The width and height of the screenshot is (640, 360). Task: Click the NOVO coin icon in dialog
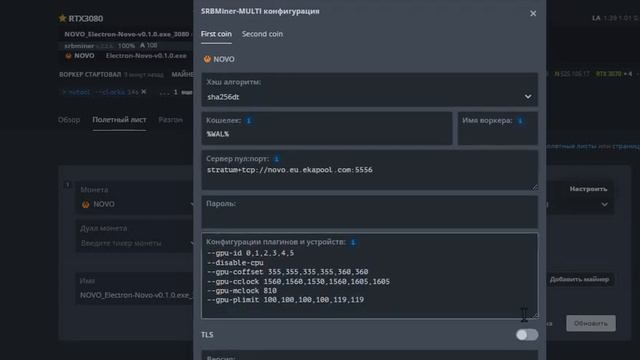click(x=207, y=59)
